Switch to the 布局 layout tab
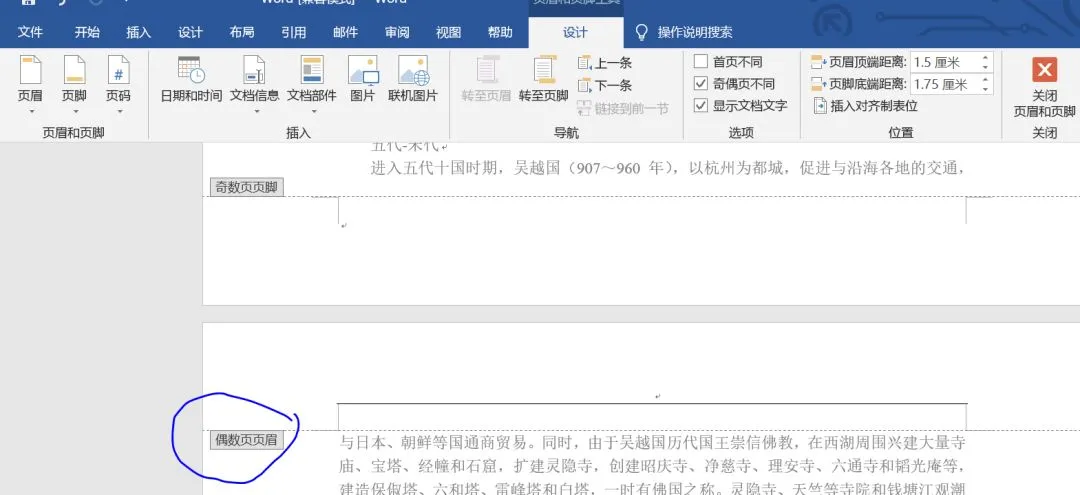The width and height of the screenshot is (1080, 495). coord(242,32)
